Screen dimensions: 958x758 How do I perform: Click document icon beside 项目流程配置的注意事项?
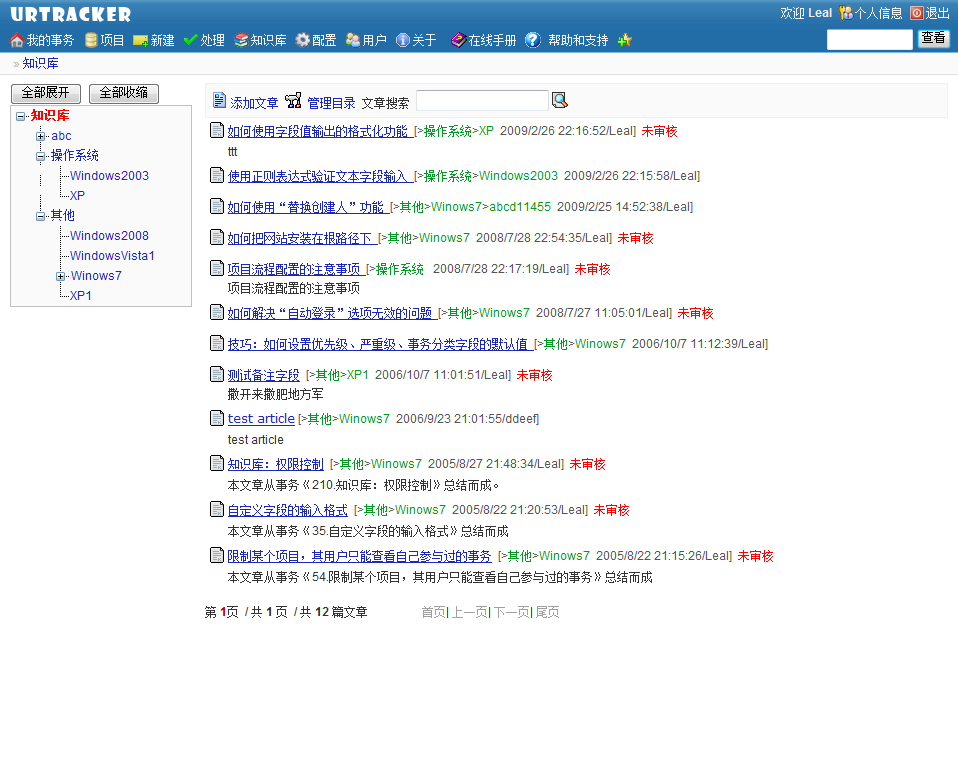click(217, 268)
